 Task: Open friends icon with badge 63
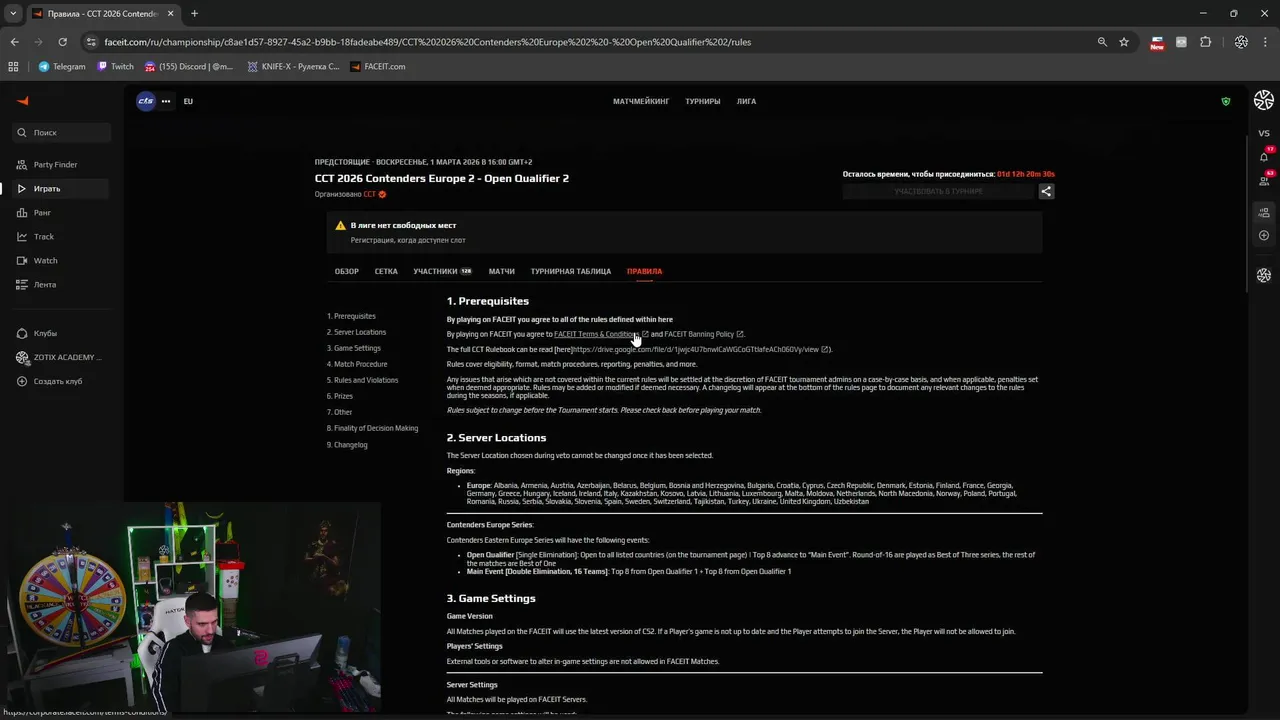pos(1264,179)
